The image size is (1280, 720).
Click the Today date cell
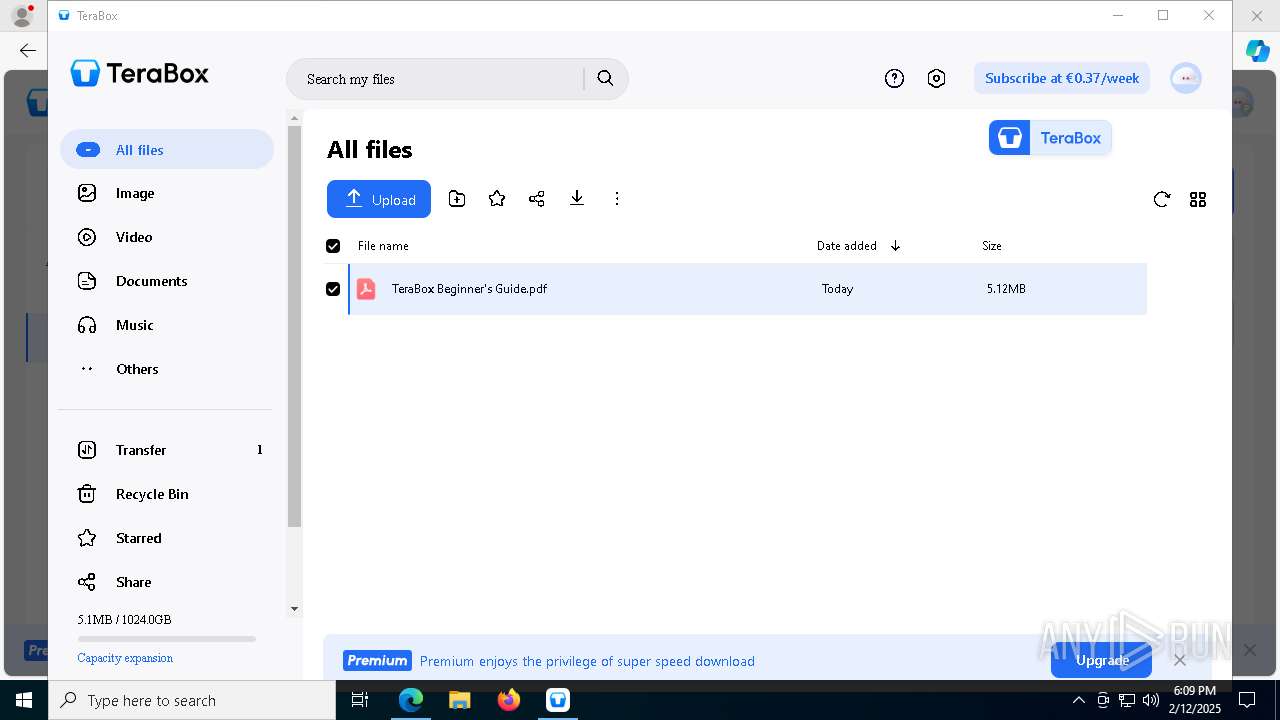pyautogui.click(x=837, y=289)
